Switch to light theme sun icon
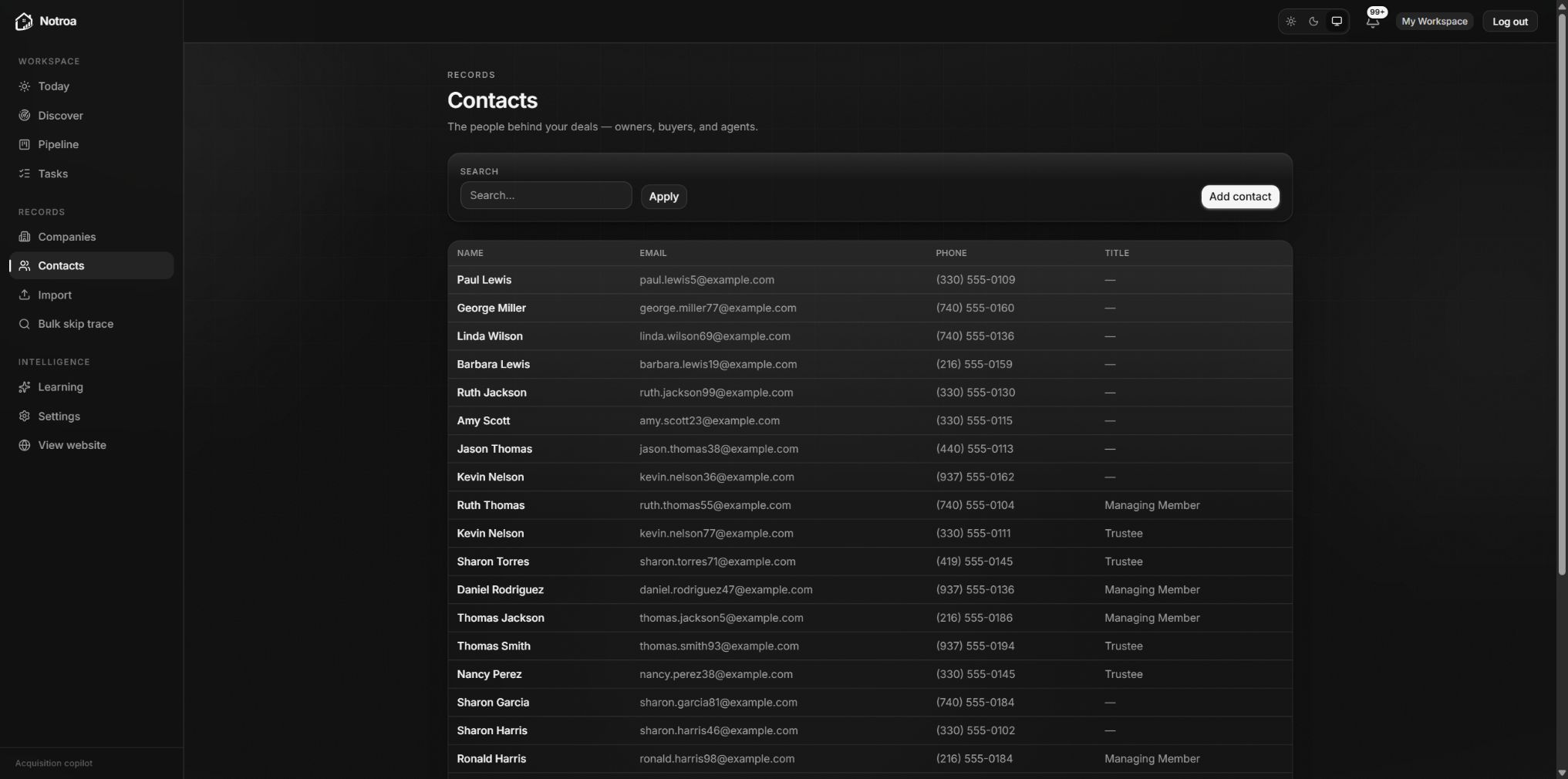 click(x=1291, y=22)
